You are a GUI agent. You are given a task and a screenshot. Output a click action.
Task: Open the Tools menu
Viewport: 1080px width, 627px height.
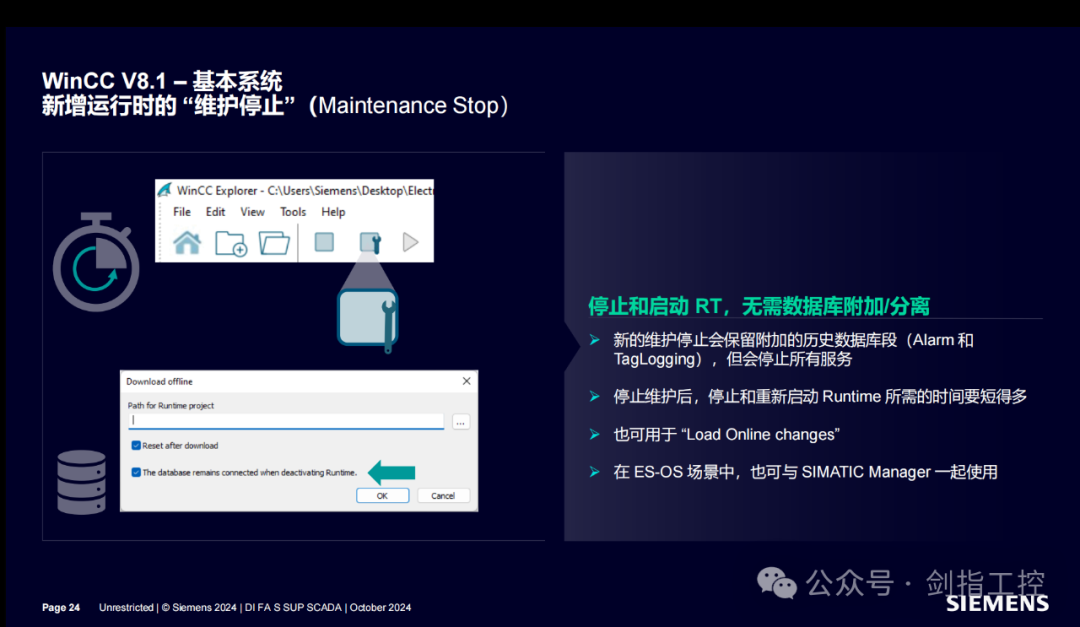pos(293,212)
